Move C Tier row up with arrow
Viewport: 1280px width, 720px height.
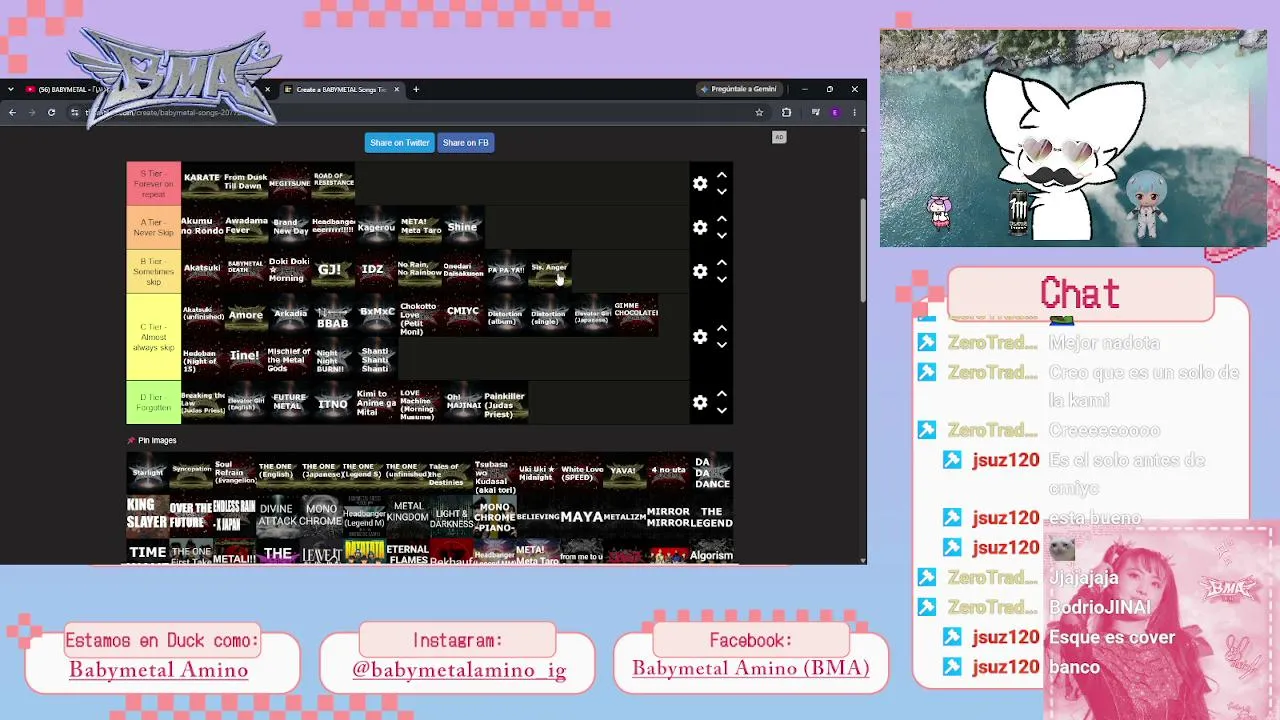(721, 329)
